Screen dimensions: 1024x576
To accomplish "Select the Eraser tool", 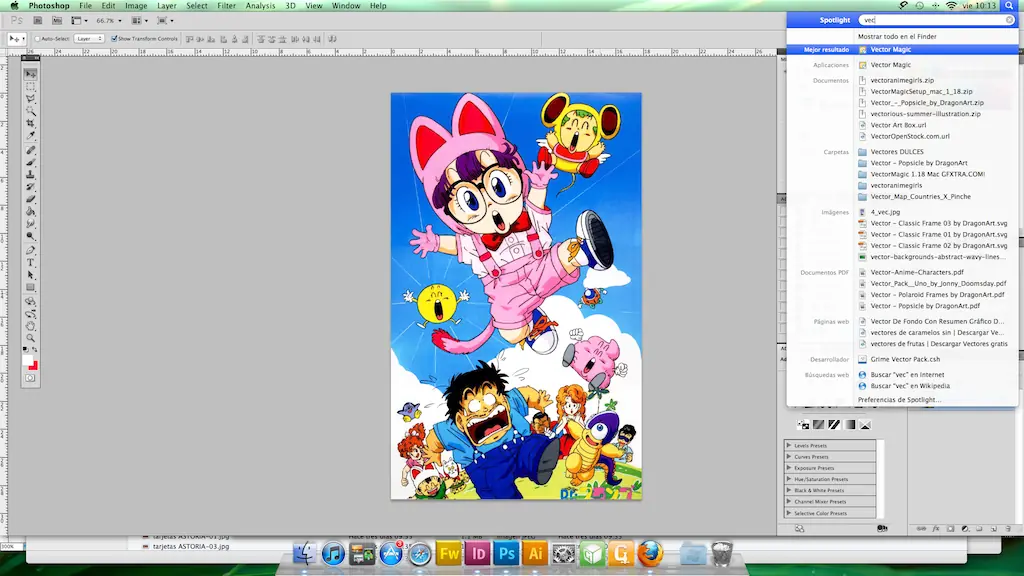I will (x=31, y=200).
